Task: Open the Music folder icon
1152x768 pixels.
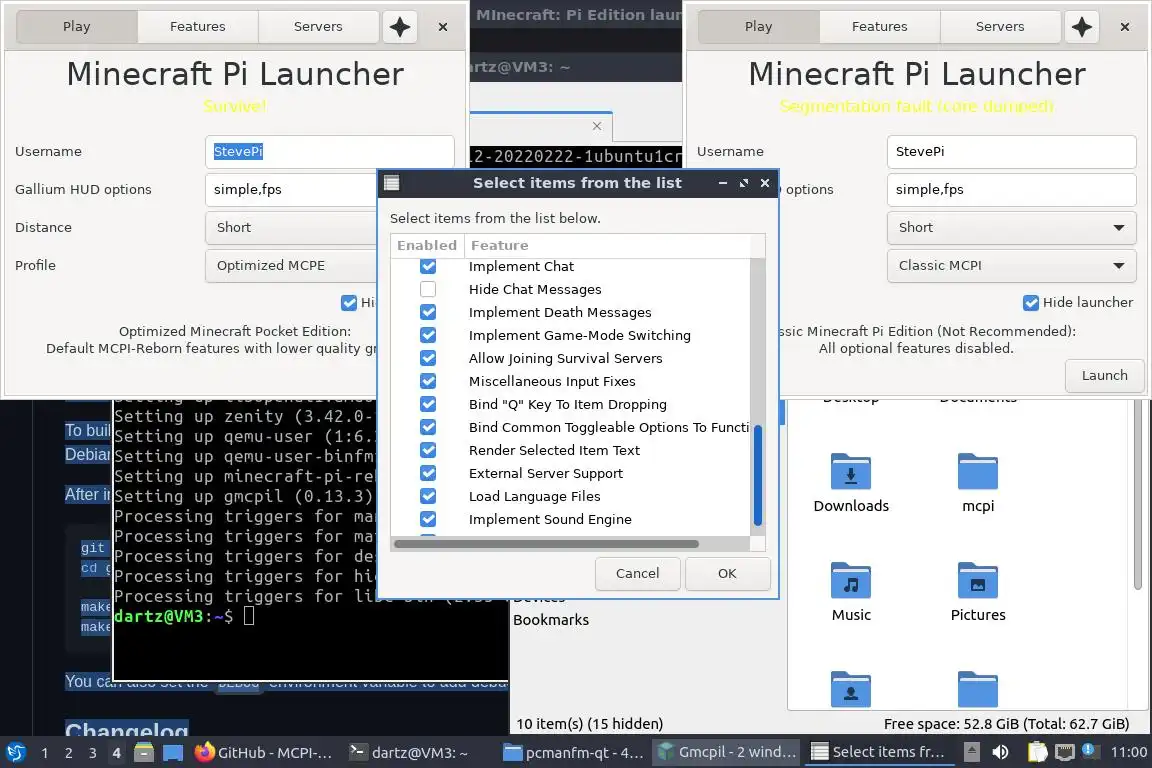Action: [851, 581]
